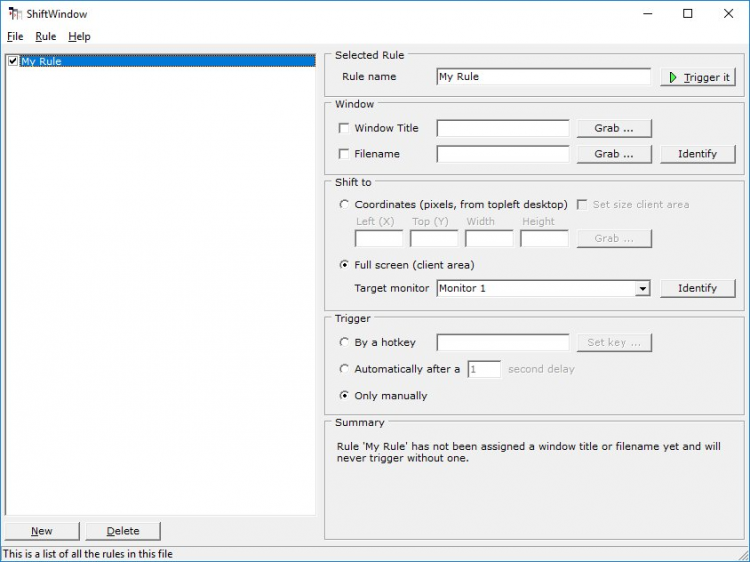This screenshot has width=750, height=562.
Task: Click the Height coordinate field
Action: click(x=544, y=238)
